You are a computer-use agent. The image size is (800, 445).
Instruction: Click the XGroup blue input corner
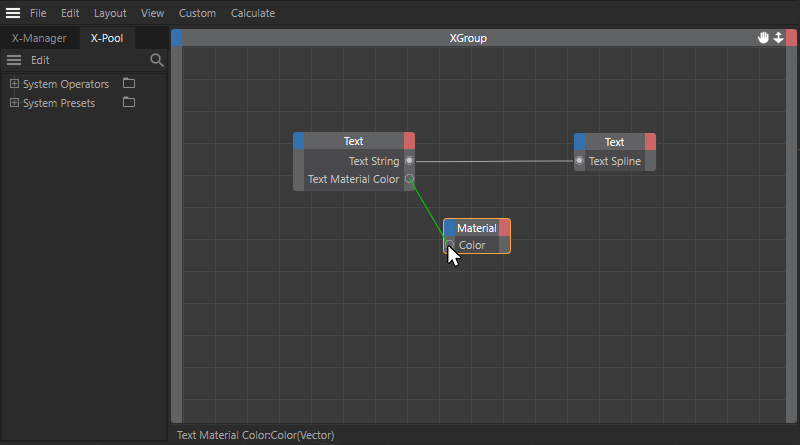(177, 38)
